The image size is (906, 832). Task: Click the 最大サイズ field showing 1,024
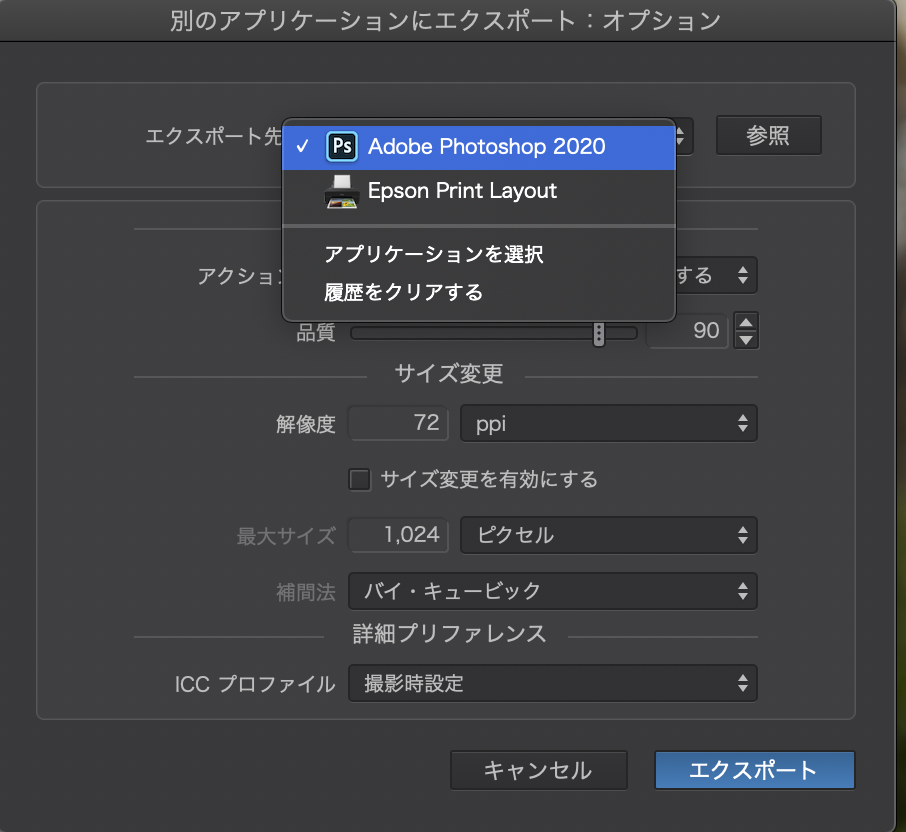pos(398,535)
